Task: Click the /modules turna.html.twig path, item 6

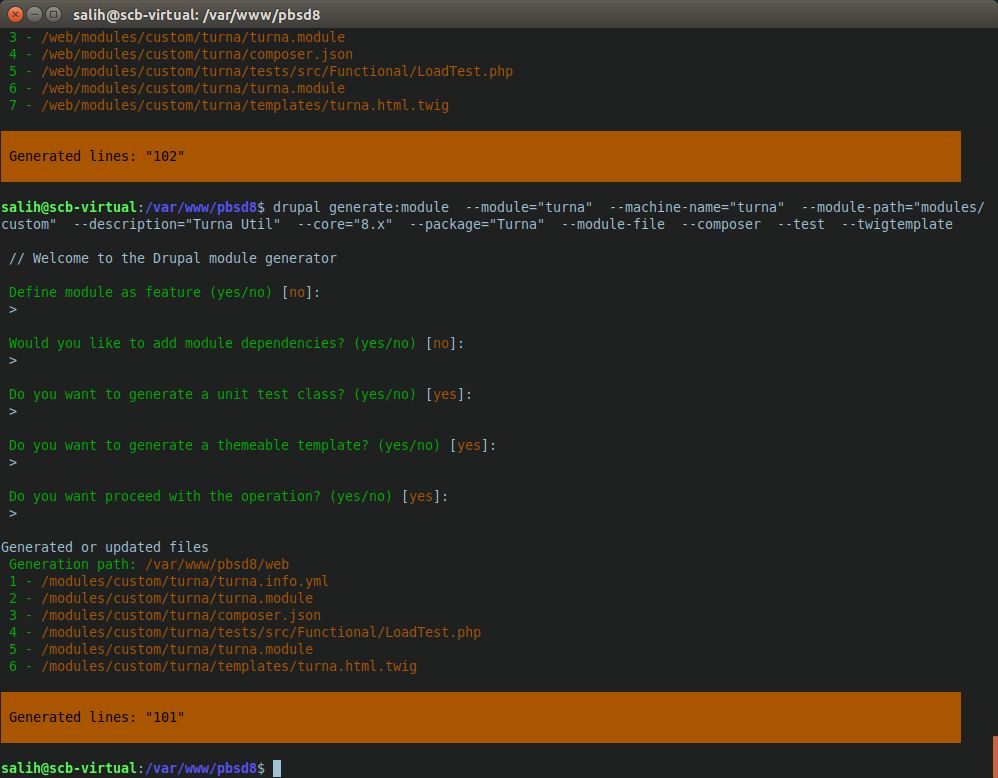Action: pos(213,666)
